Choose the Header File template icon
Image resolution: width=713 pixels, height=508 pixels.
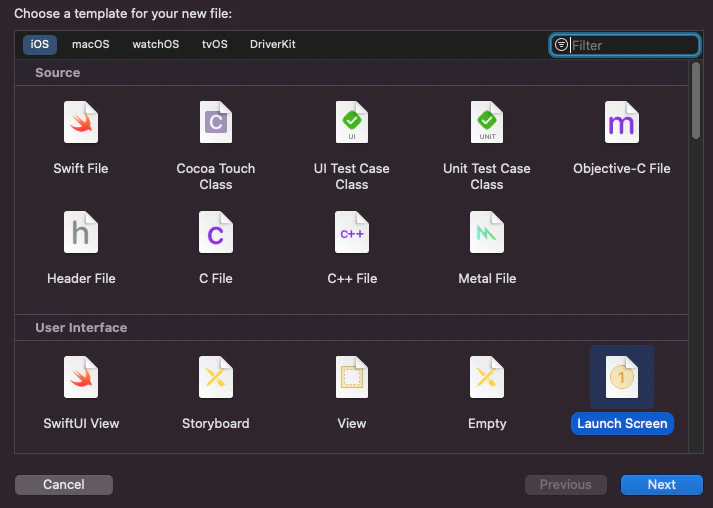pyautogui.click(x=81, y=232)
